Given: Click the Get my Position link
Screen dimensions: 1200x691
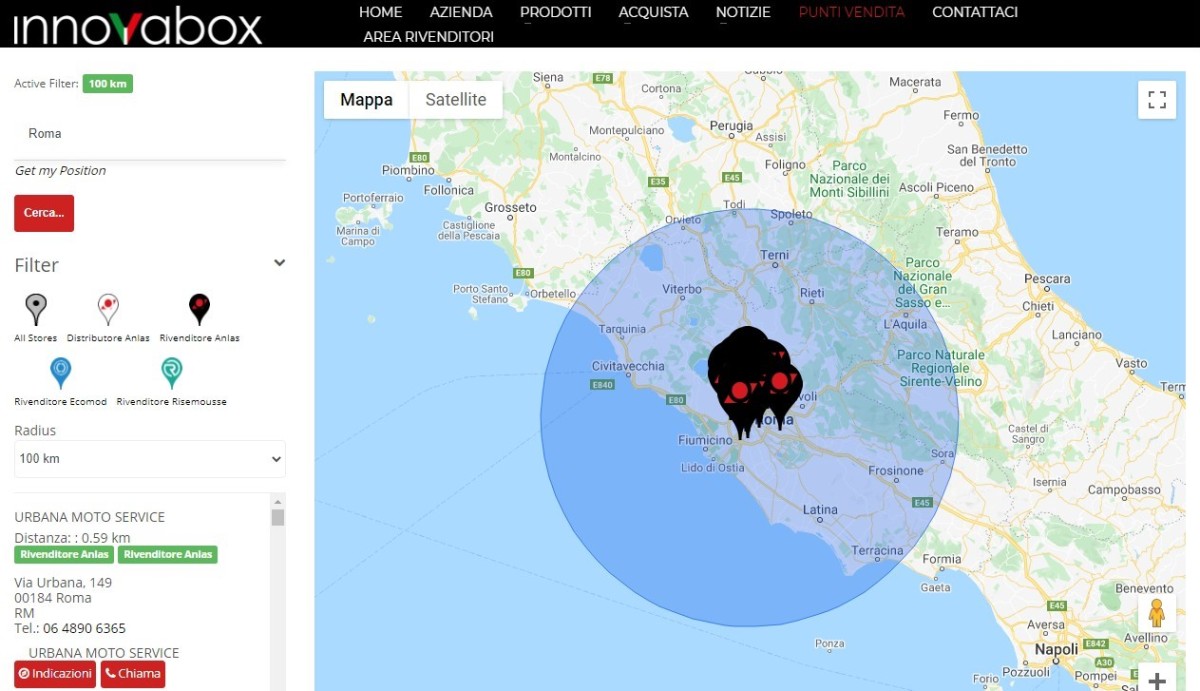Looking at the screenshot, I should point(60,171).
